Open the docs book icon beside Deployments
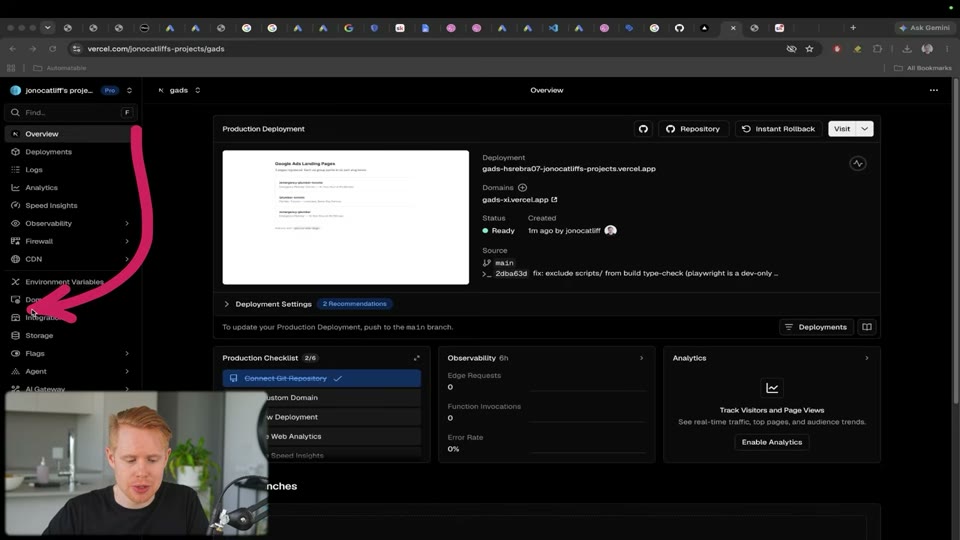The image size is (960, 540). point(867,327)
